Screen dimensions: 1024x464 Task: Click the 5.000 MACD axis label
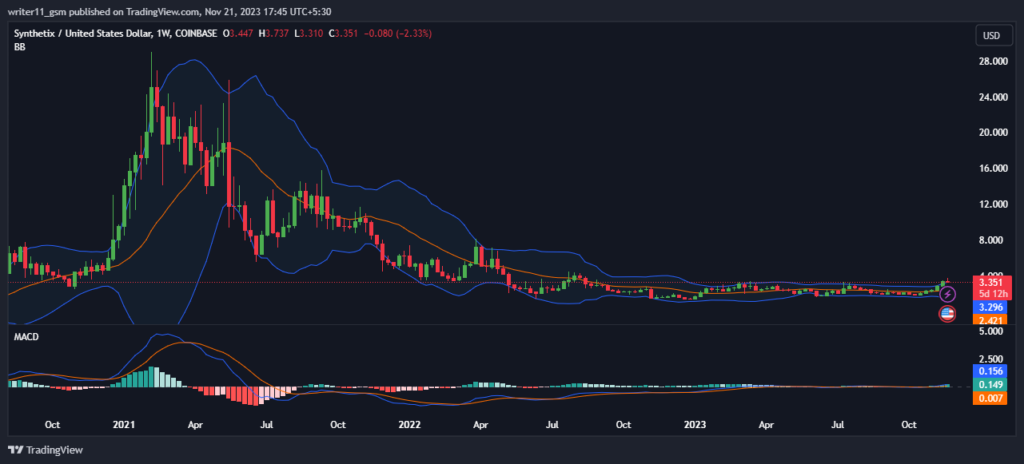point(992,331)
